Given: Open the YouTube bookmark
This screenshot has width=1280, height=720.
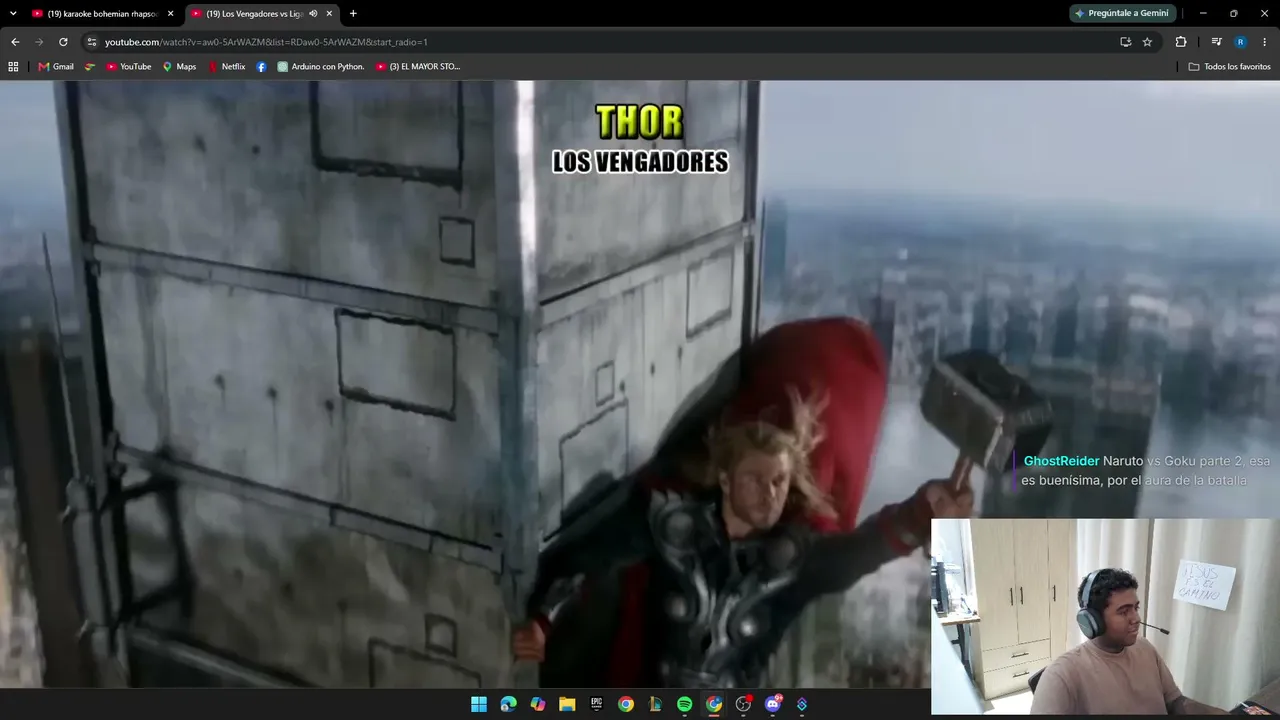Looking at the screenshot, I should [x=129, y=67].
